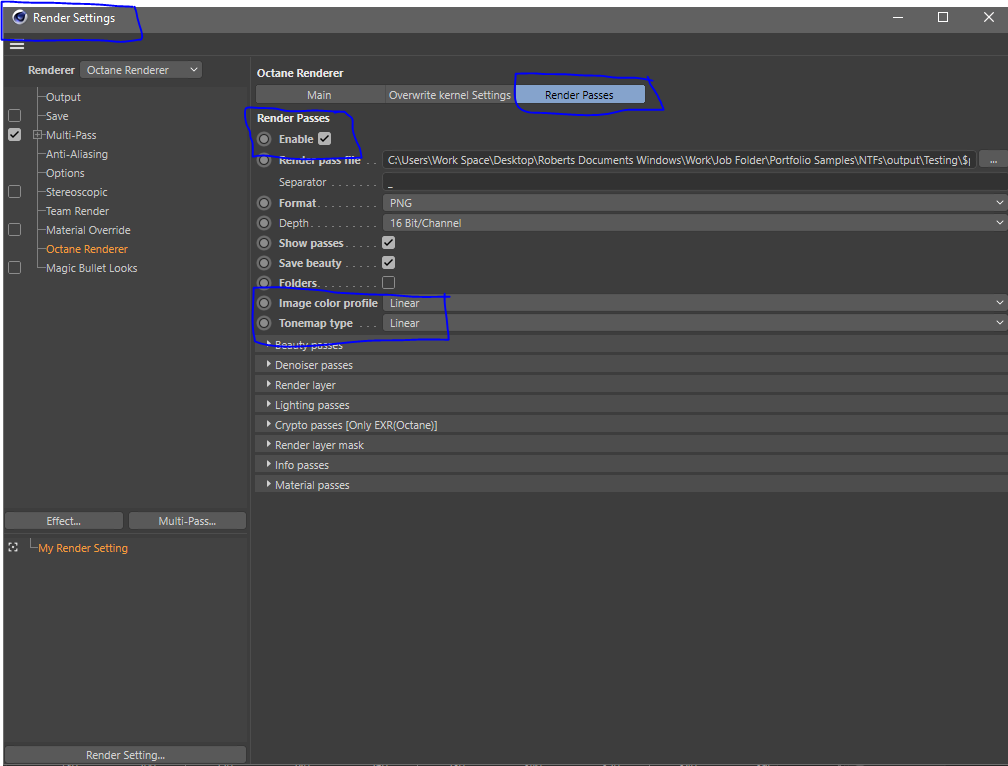Select Octane Renderer in the settings tree
Screen dimensions: 1008x766
pos(87,249)
